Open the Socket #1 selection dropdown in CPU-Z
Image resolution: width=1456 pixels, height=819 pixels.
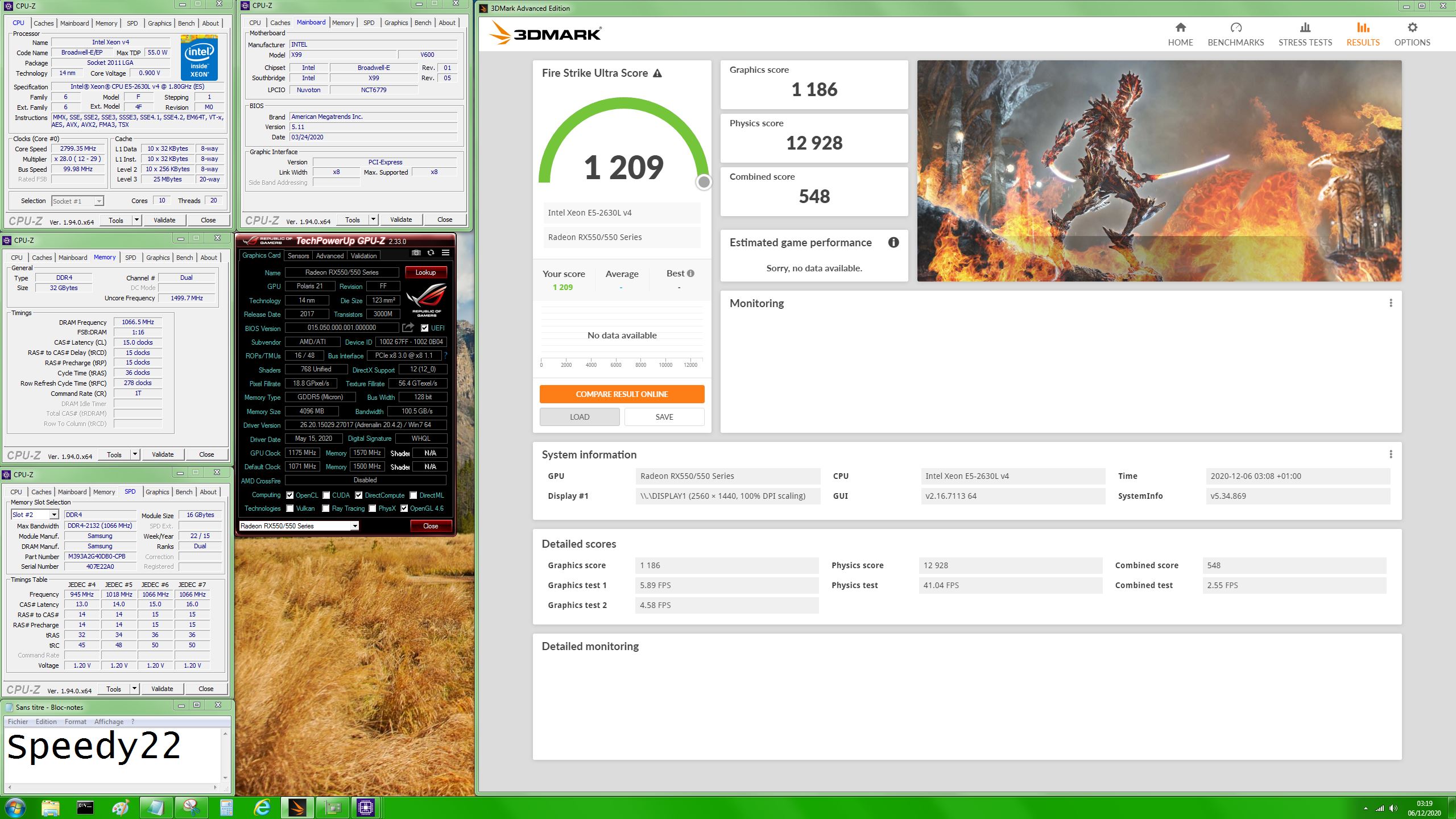77,201
